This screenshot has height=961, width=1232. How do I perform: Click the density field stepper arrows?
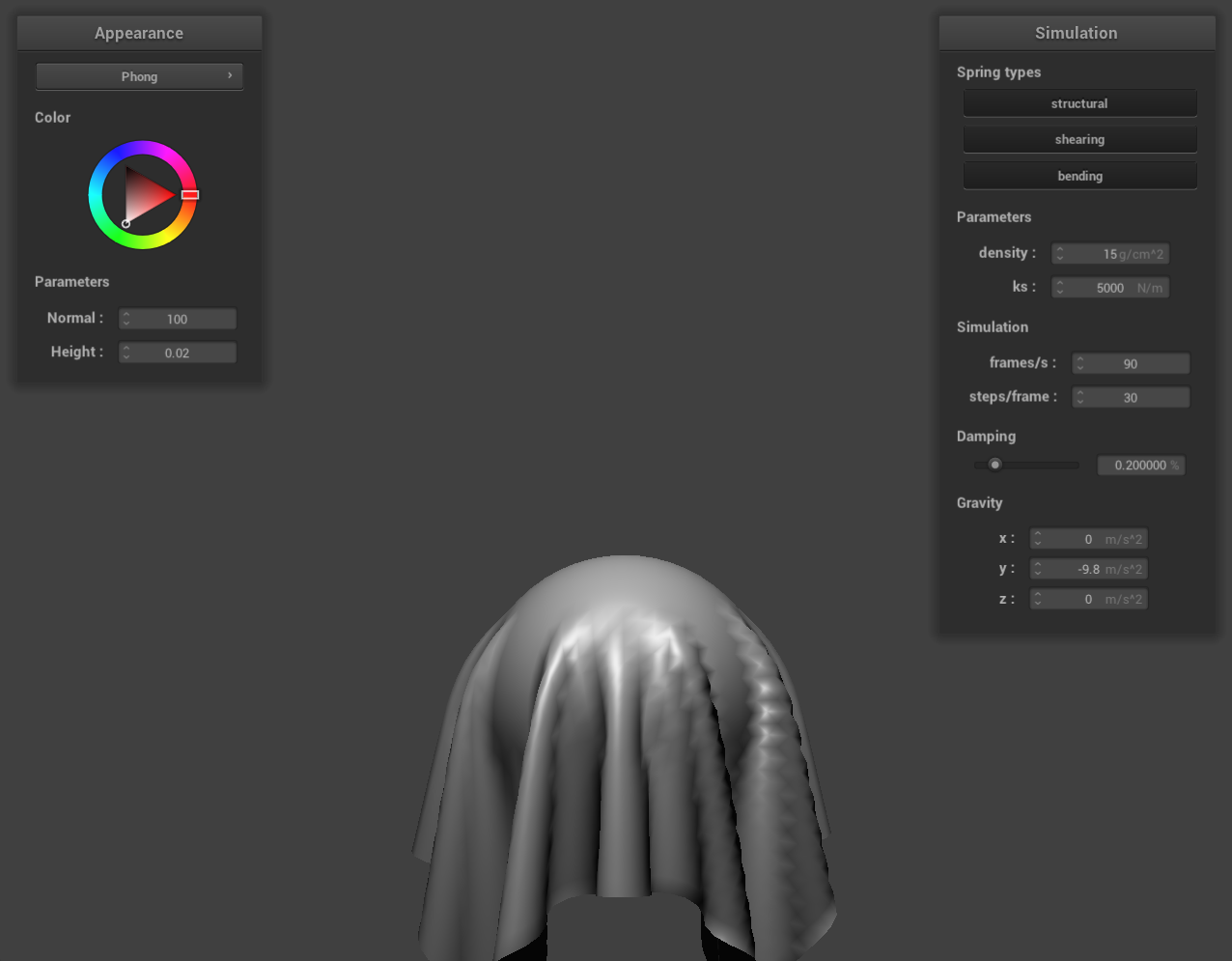[1059, 254]
